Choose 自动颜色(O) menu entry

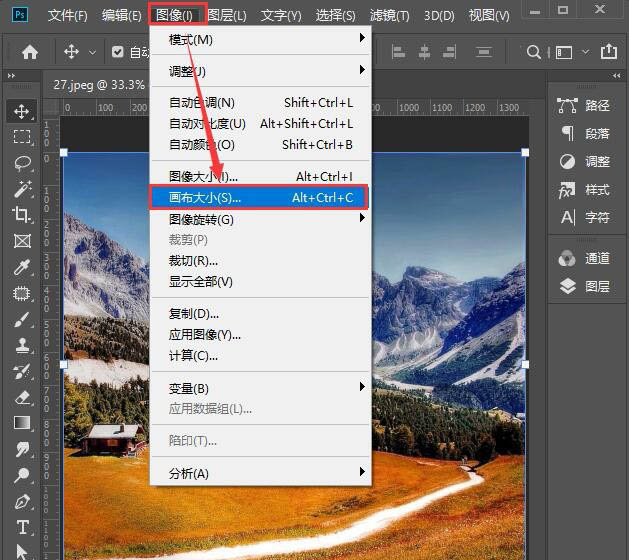tap(260, 144)
